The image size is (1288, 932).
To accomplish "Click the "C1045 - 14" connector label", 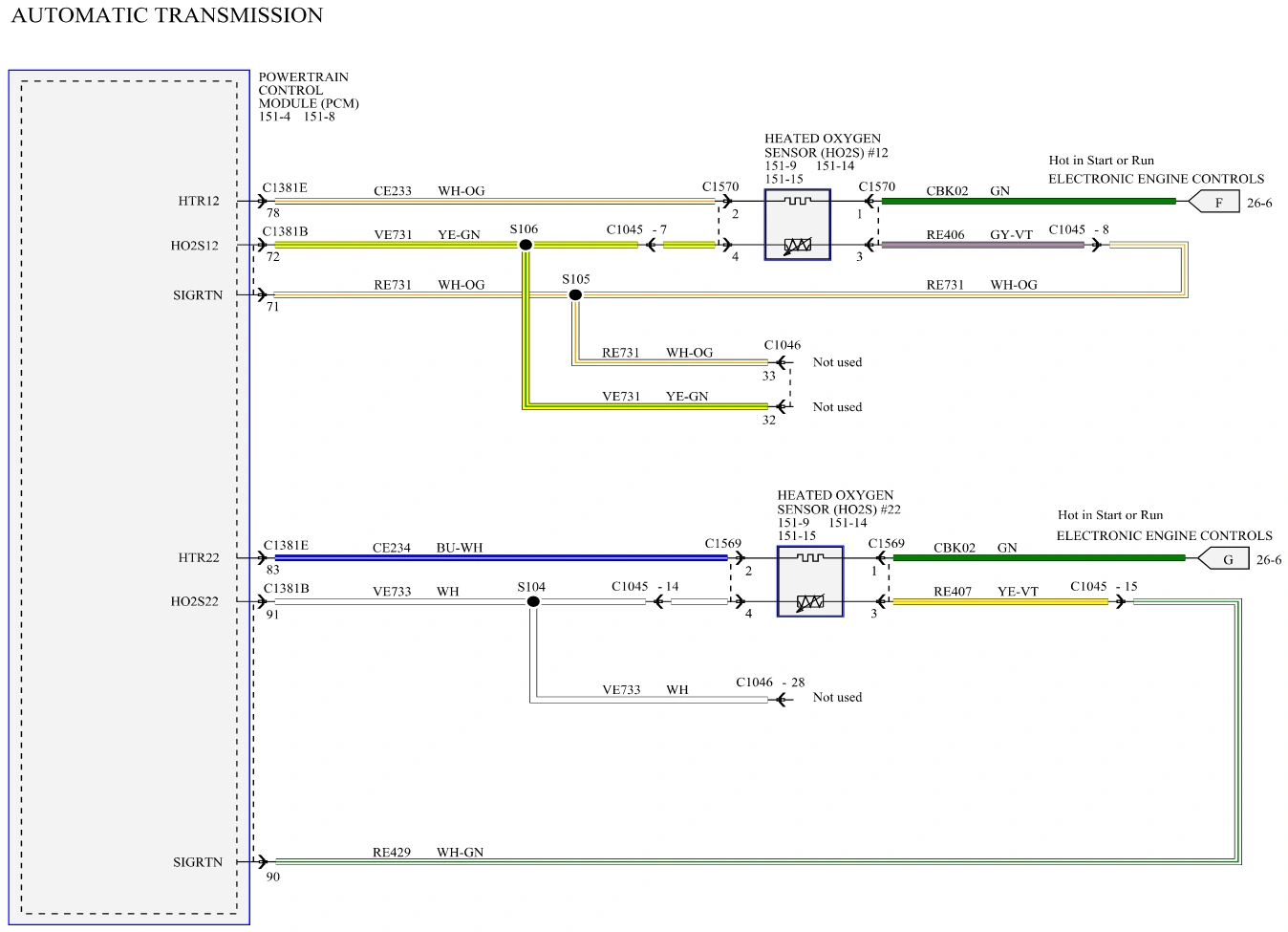I will point(646,586).
